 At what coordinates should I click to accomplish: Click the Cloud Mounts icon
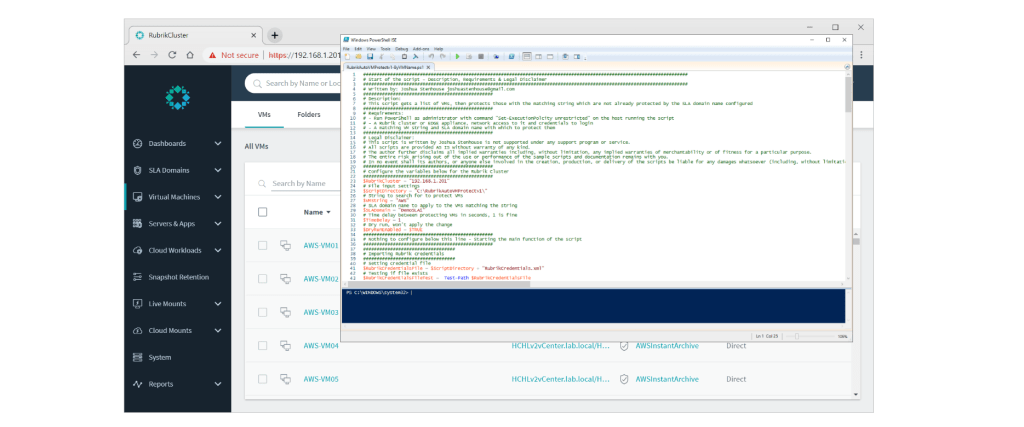click(x=137, y=331)
